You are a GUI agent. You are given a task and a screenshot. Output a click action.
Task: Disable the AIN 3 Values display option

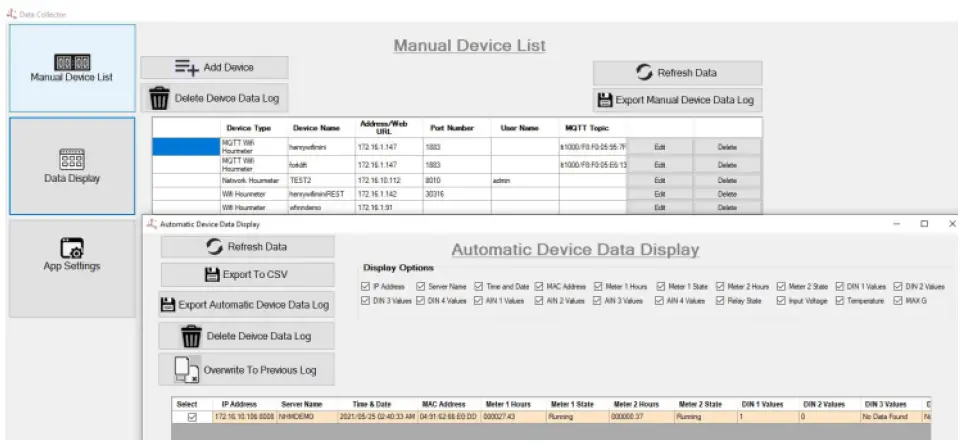[x=598, y=301]
